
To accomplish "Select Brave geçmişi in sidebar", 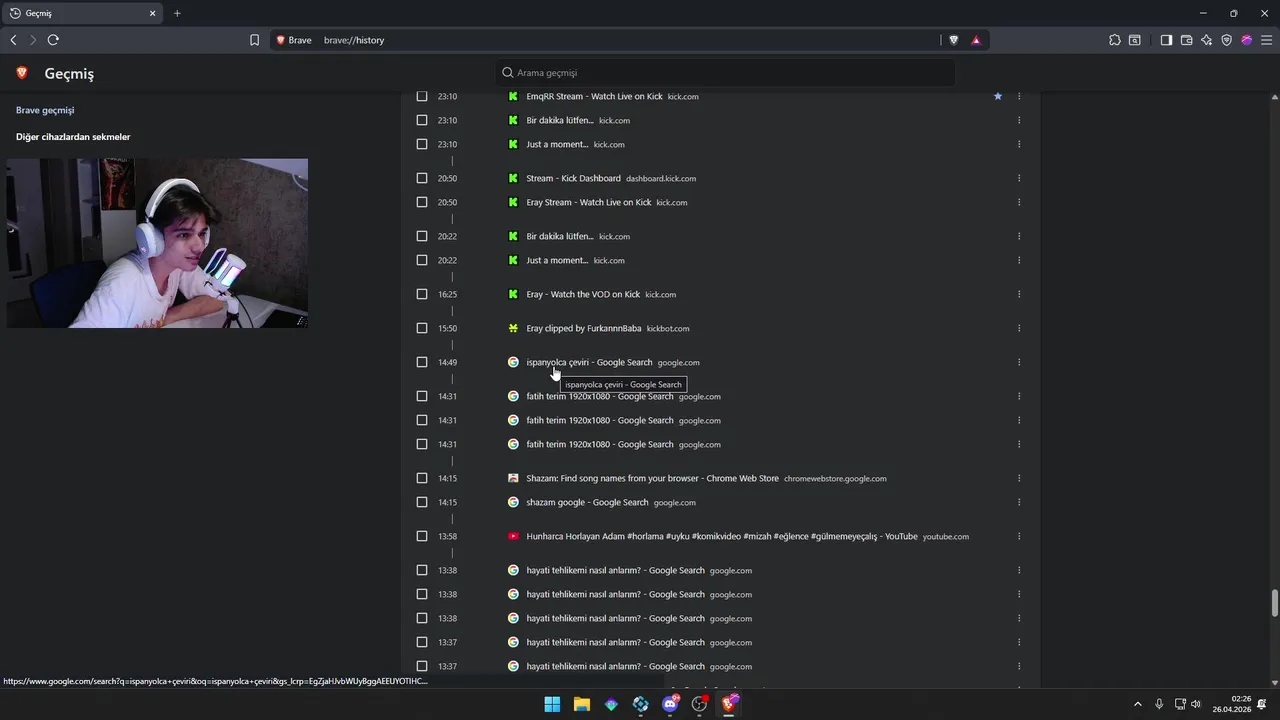I will click(45, 110).
